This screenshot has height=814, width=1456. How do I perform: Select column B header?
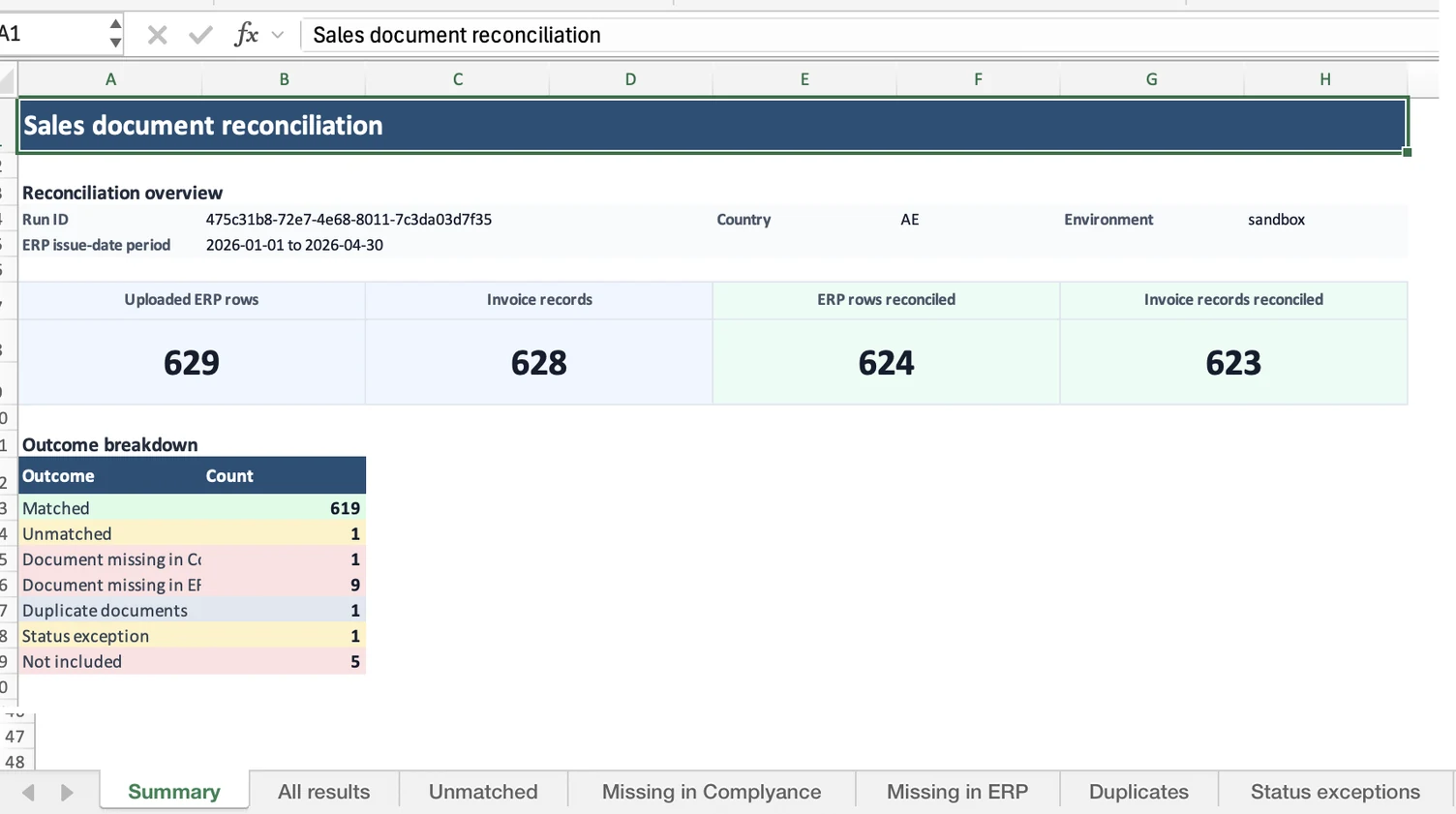coord(284,79)
